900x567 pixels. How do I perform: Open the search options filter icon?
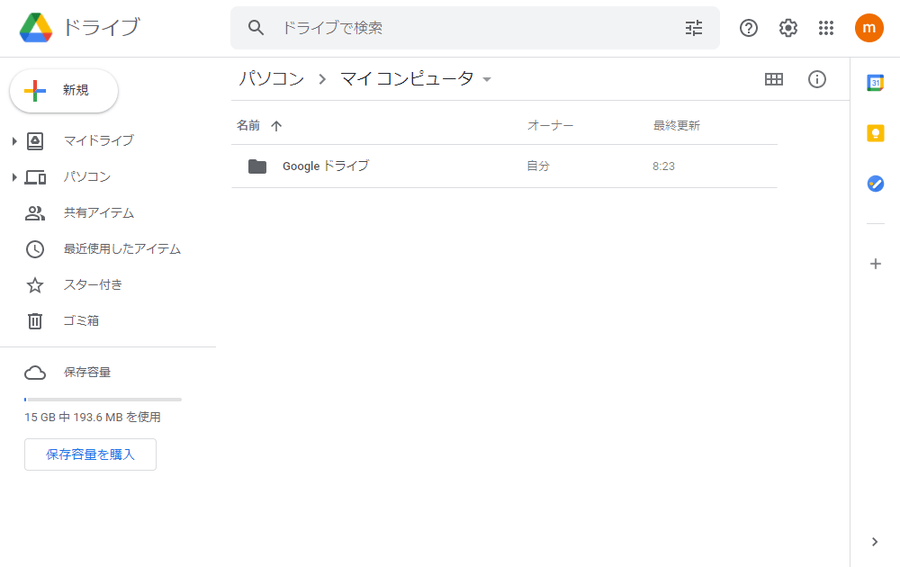pos(694,28)
